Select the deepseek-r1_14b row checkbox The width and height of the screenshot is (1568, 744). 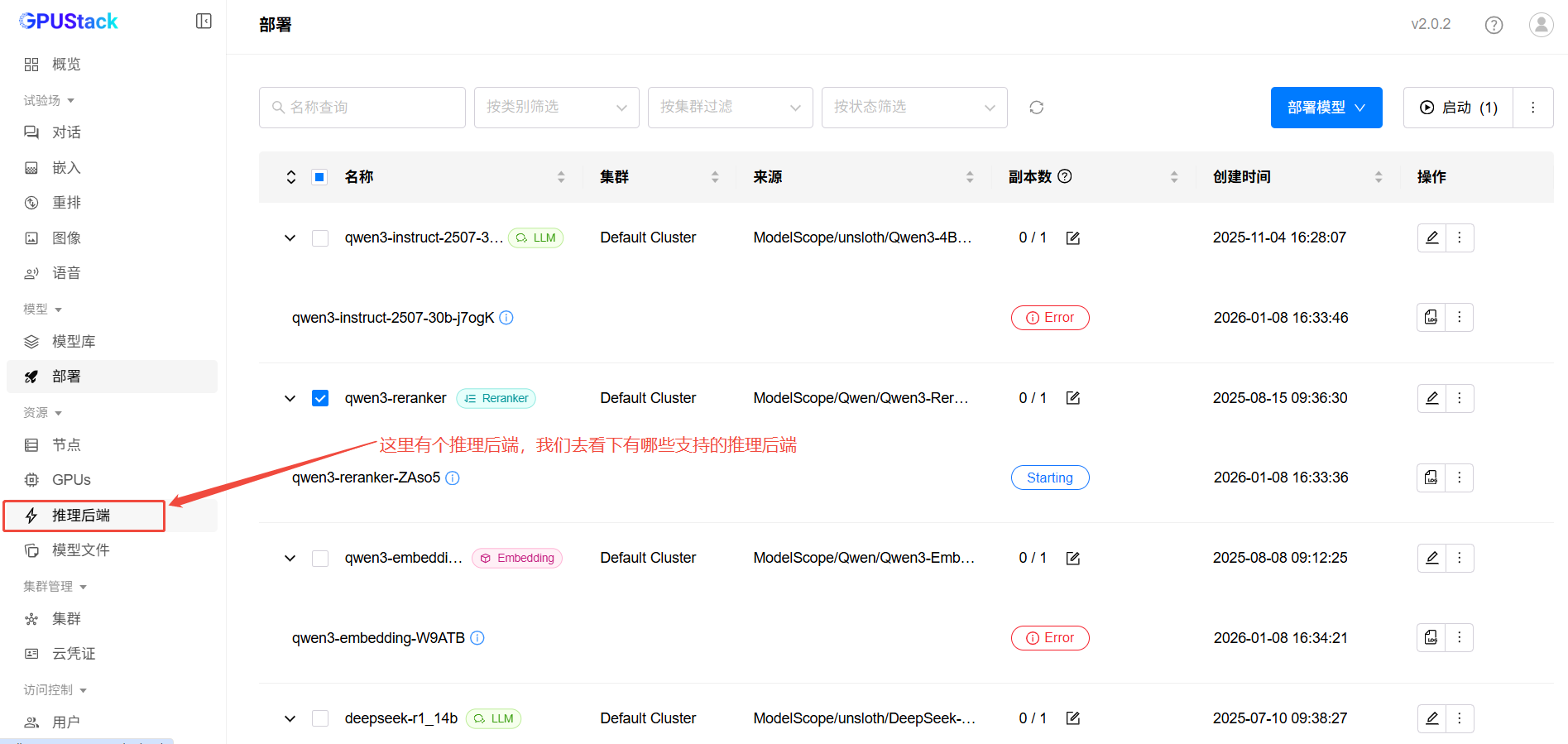click(x=320, y=718)
